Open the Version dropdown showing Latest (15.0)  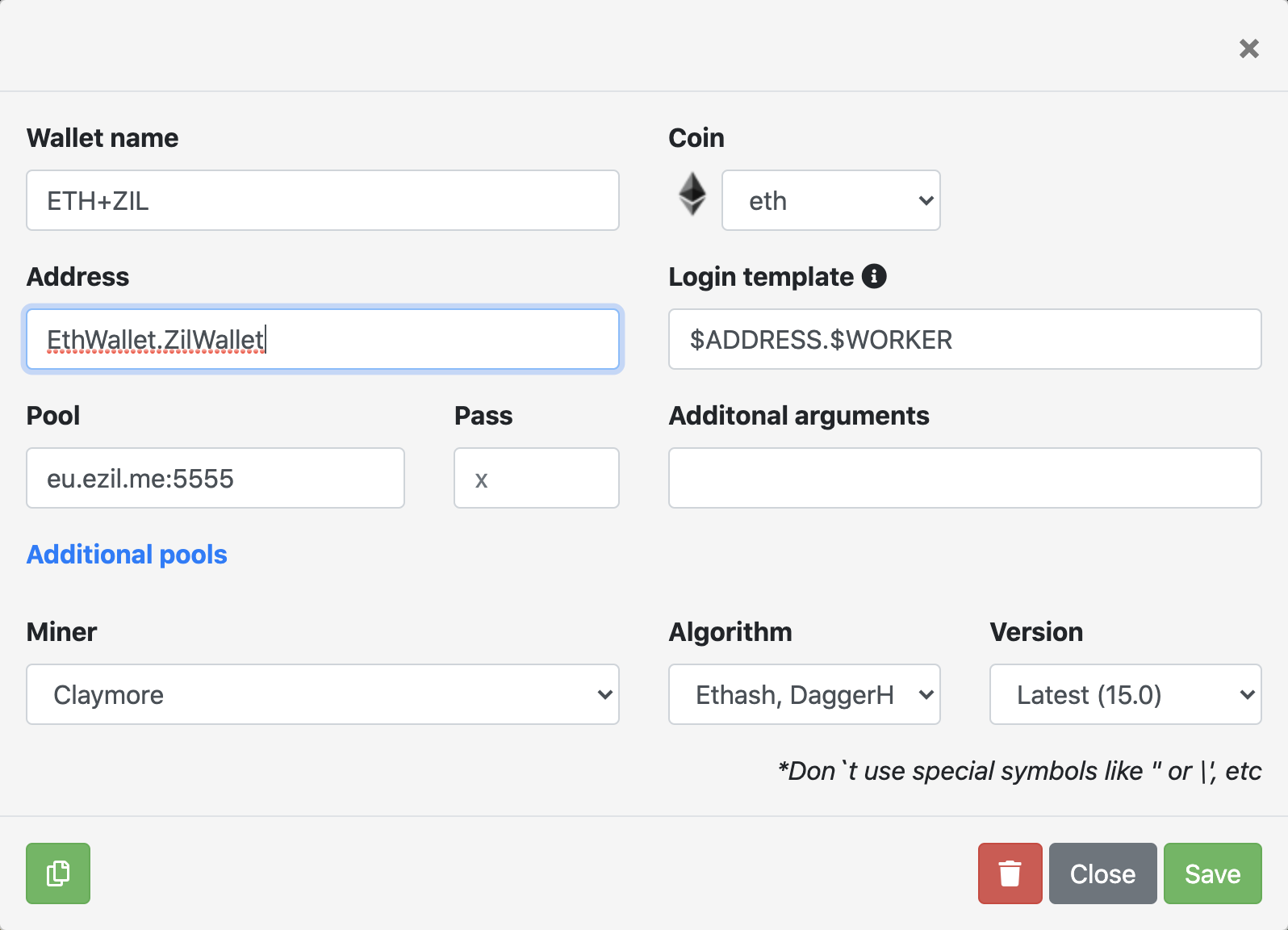tap(1125, 694)
